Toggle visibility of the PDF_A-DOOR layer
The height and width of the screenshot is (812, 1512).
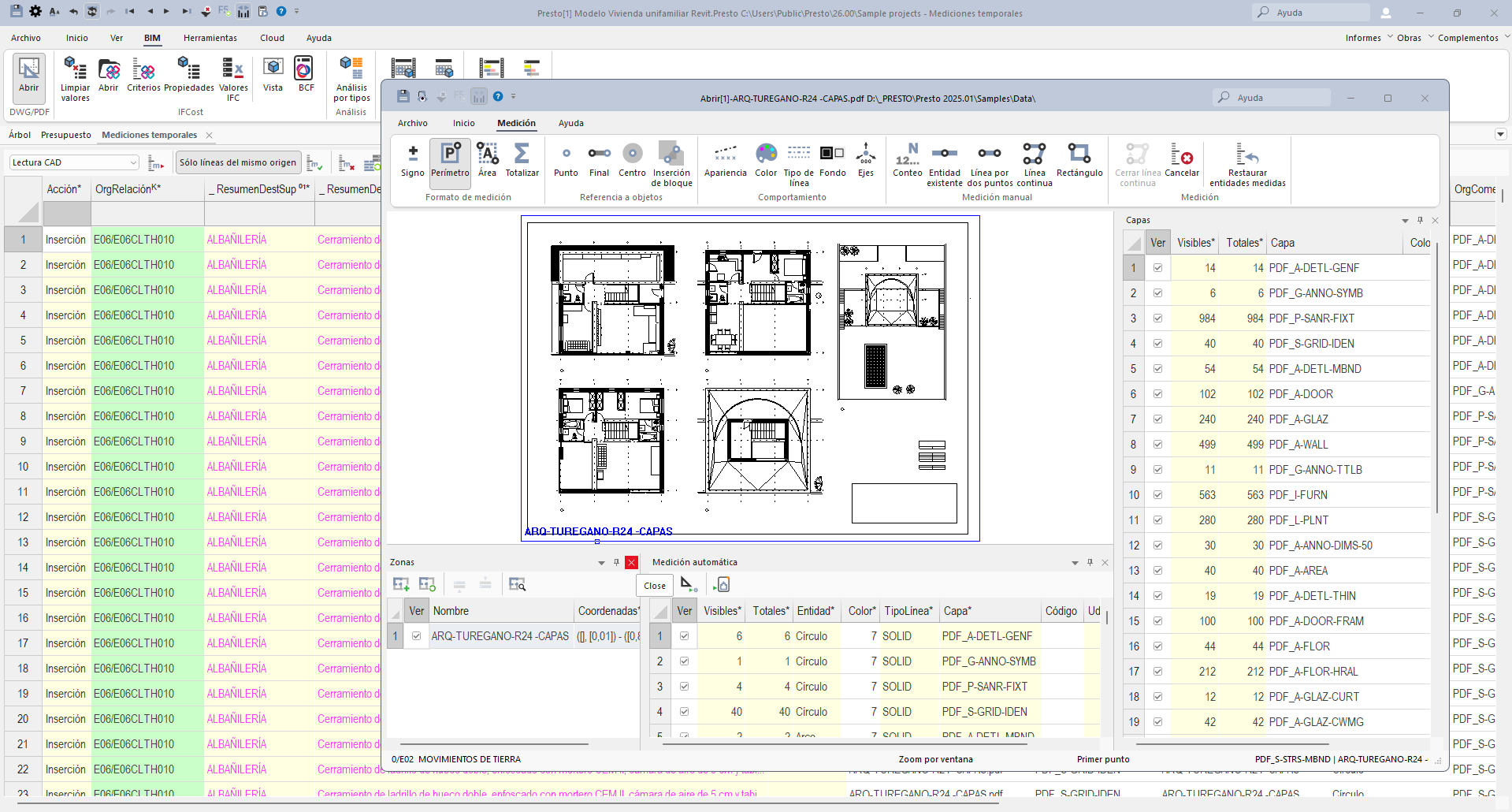pyautogui.click(x=1157, y=393)
